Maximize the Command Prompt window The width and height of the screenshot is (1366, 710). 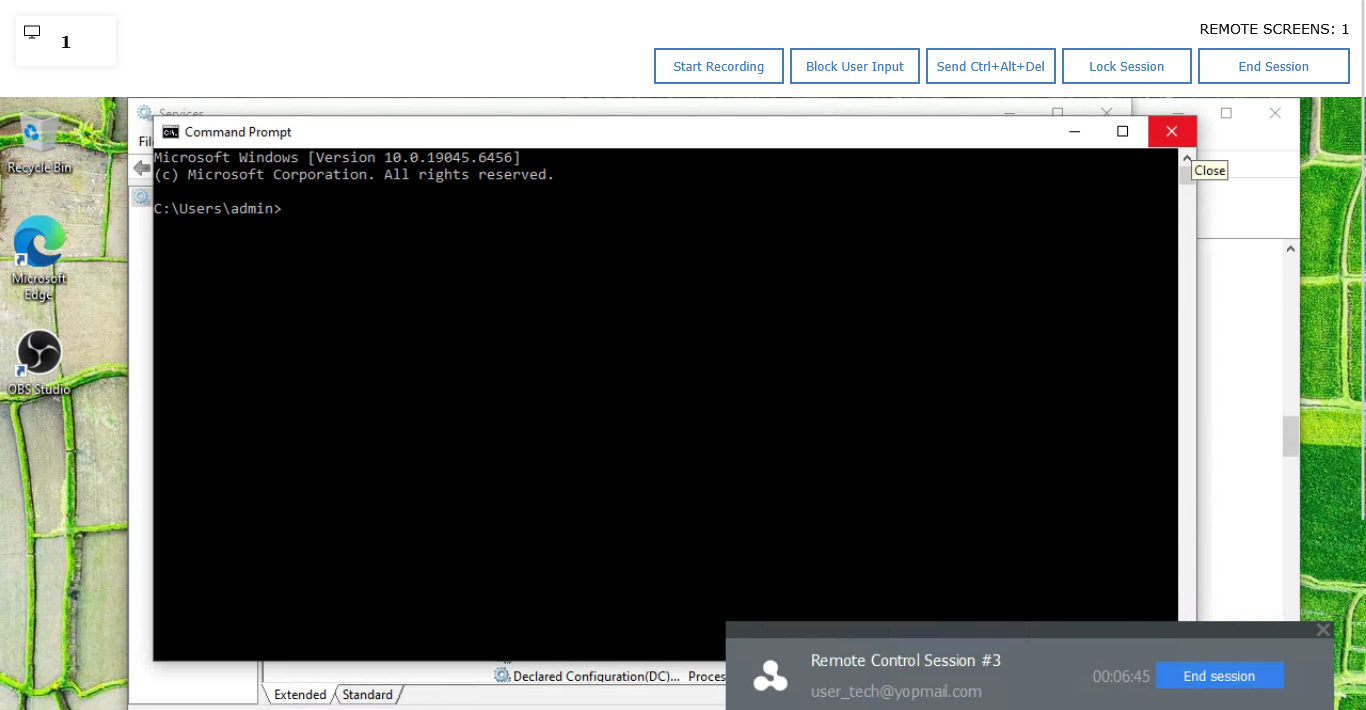pos(1122,132)
